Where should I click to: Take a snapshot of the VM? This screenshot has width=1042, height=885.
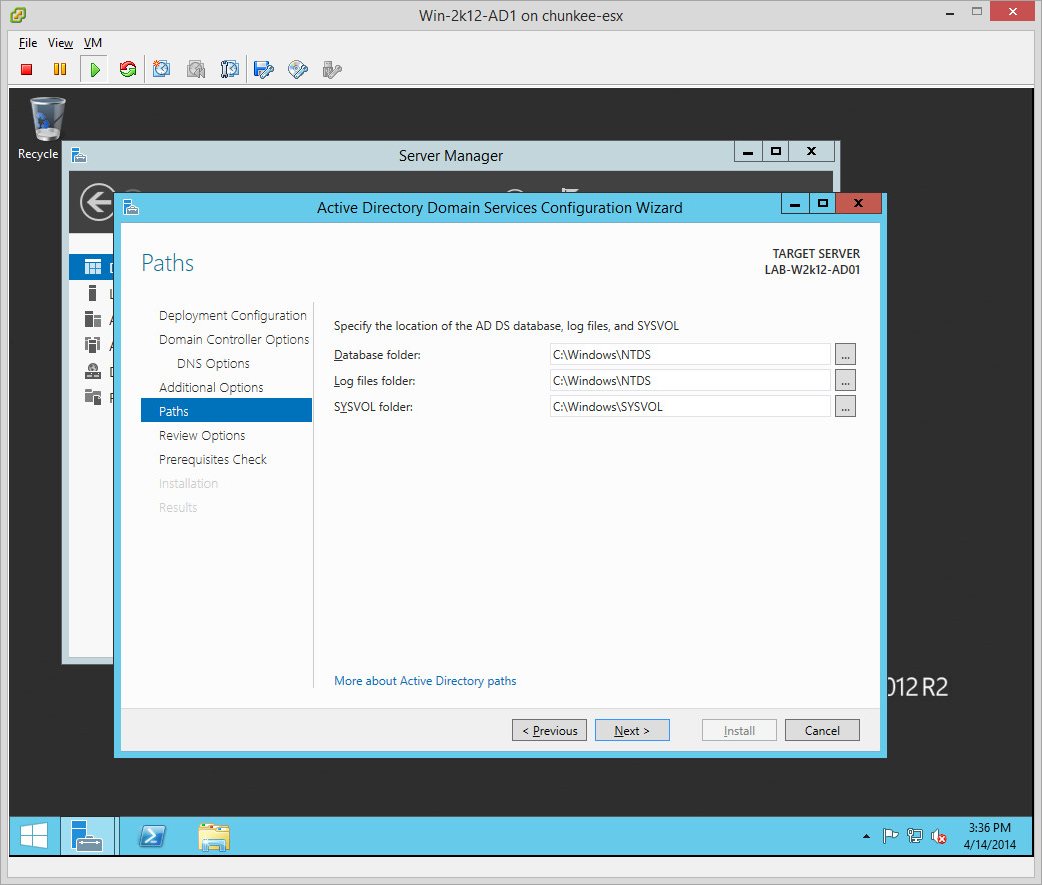tap(162, 69)
